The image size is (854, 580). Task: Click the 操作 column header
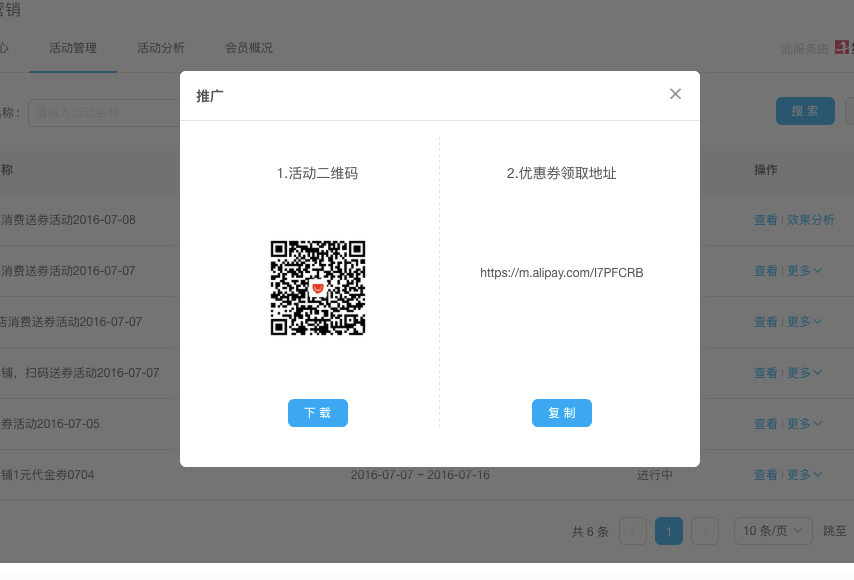point(765,170)
